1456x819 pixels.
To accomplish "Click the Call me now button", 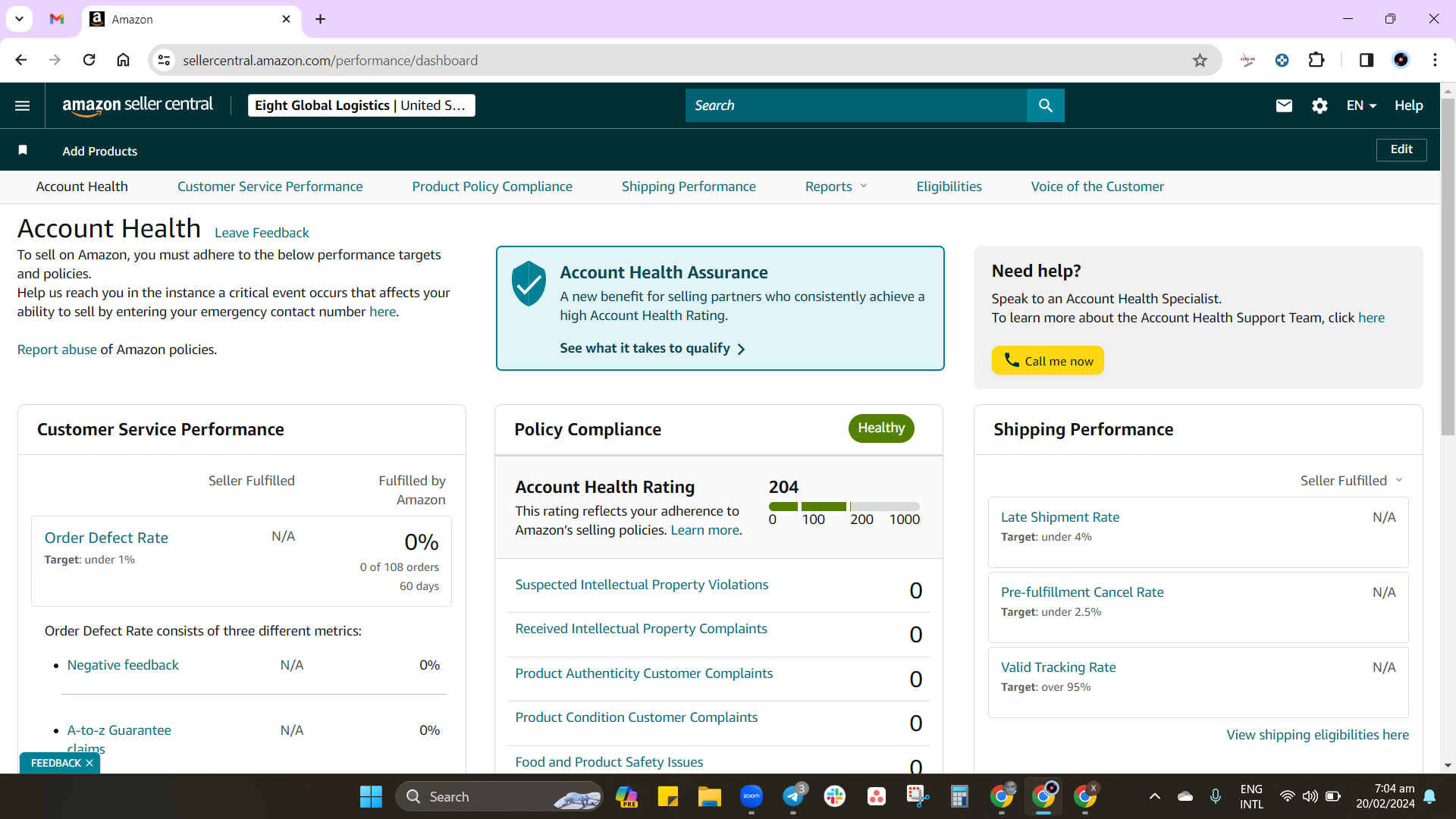I will (1047, 361).
